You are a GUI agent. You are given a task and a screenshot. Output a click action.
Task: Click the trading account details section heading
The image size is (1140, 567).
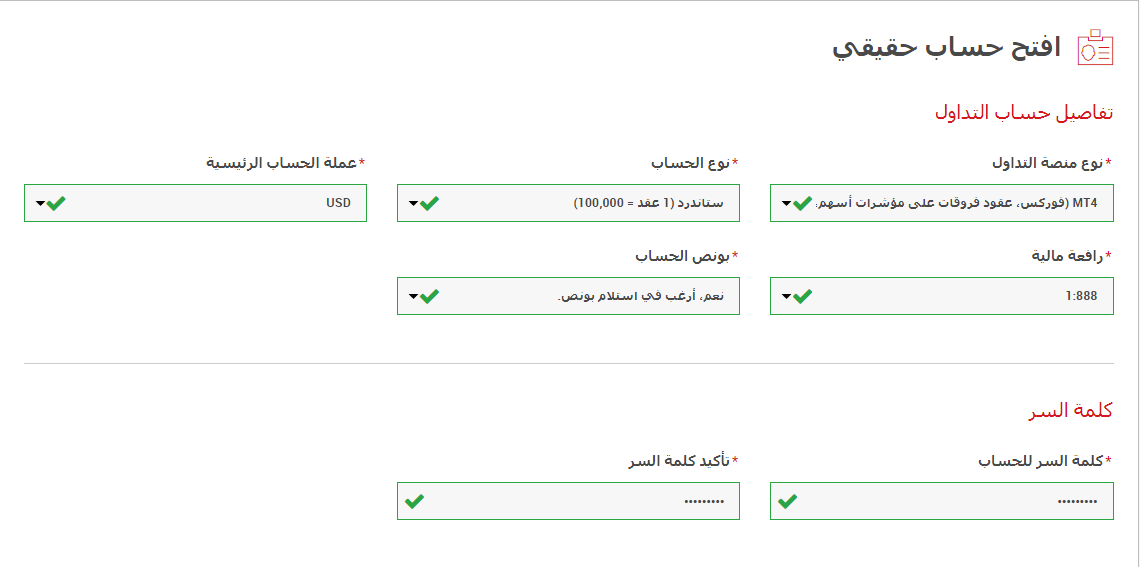point(1023,112)
